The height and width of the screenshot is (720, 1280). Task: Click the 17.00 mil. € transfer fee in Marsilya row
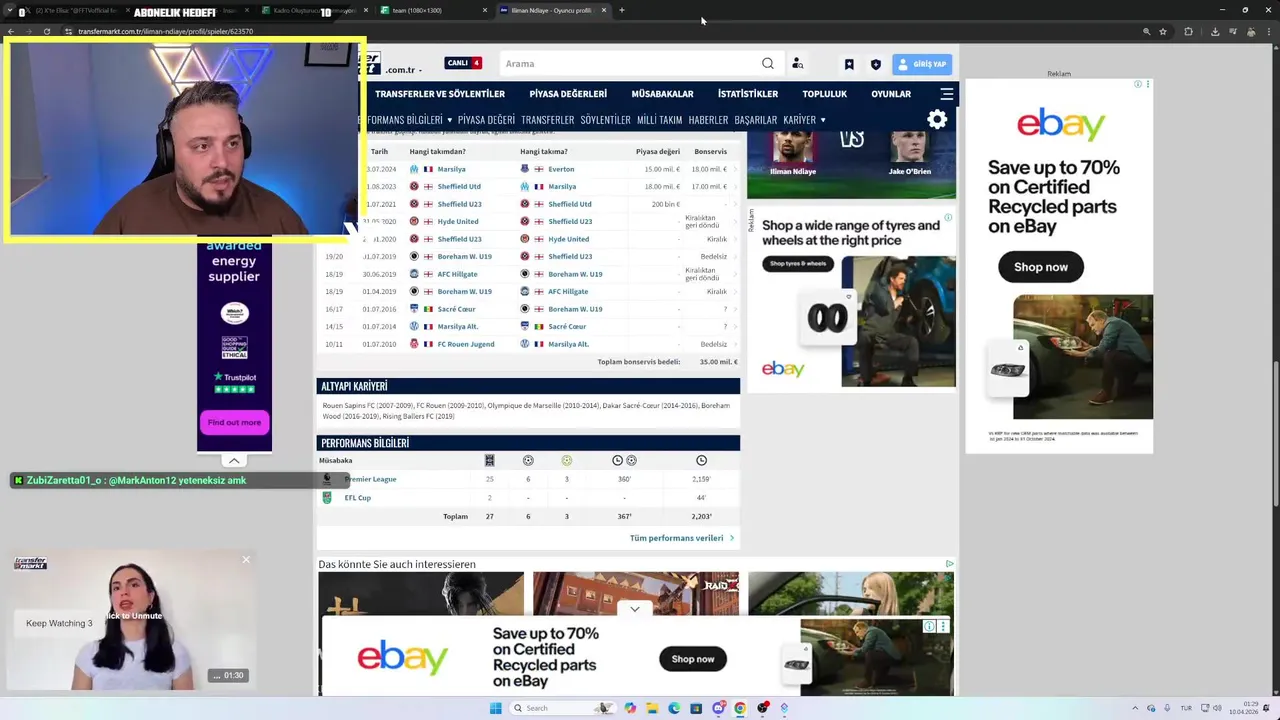tap(708, 186)
